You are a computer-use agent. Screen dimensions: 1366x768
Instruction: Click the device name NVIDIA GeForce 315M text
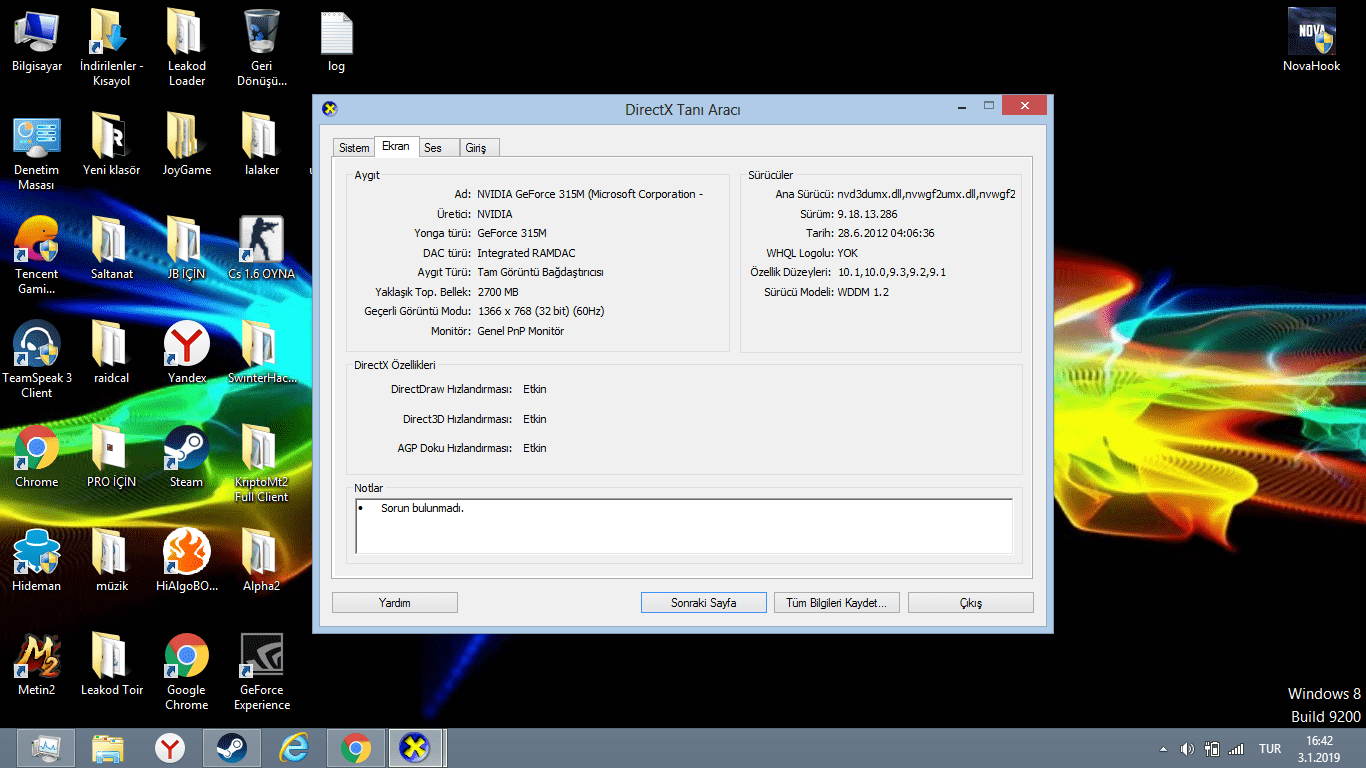[x=590, y=194]
